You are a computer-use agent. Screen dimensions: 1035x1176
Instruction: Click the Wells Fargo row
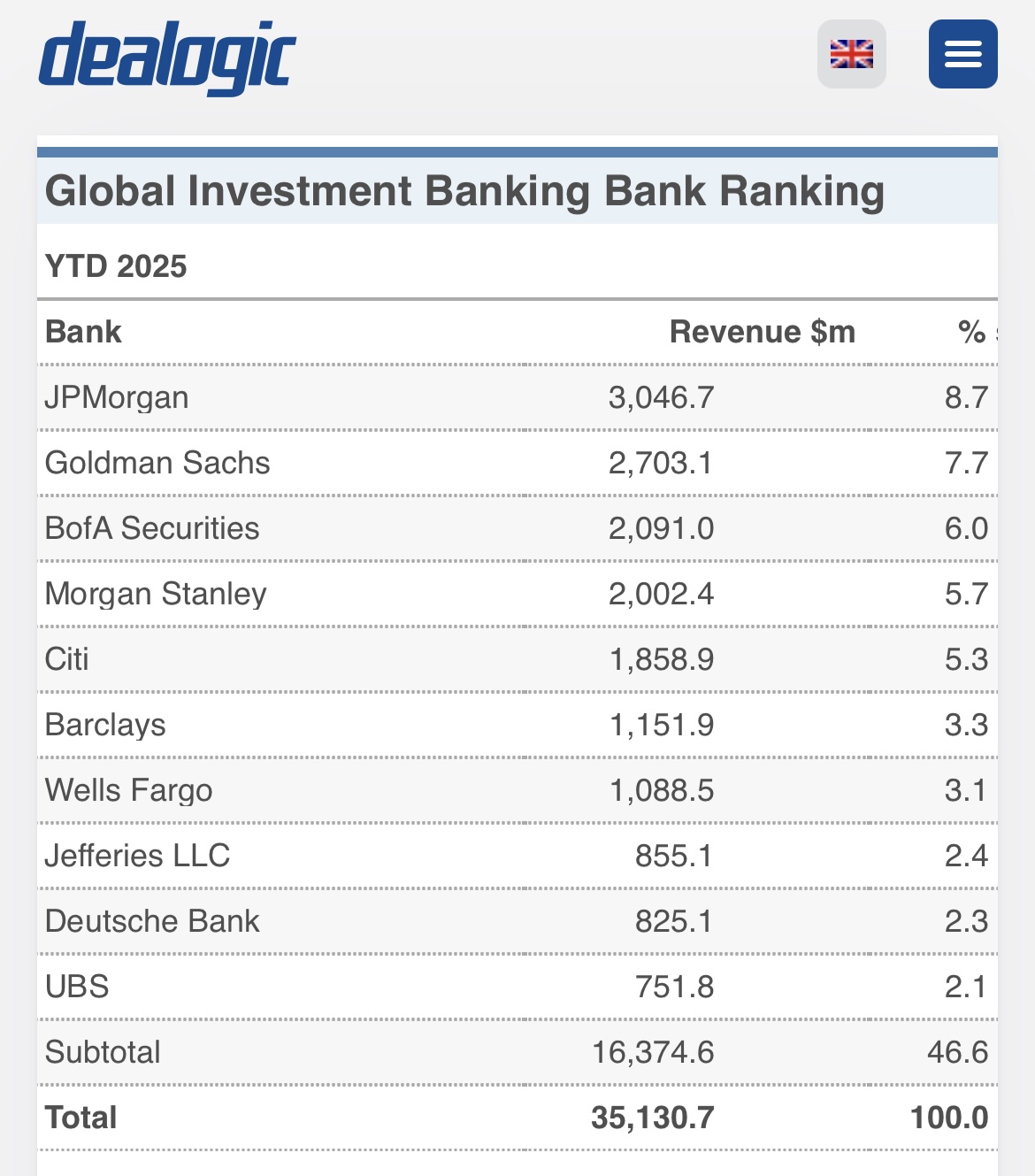128,790
